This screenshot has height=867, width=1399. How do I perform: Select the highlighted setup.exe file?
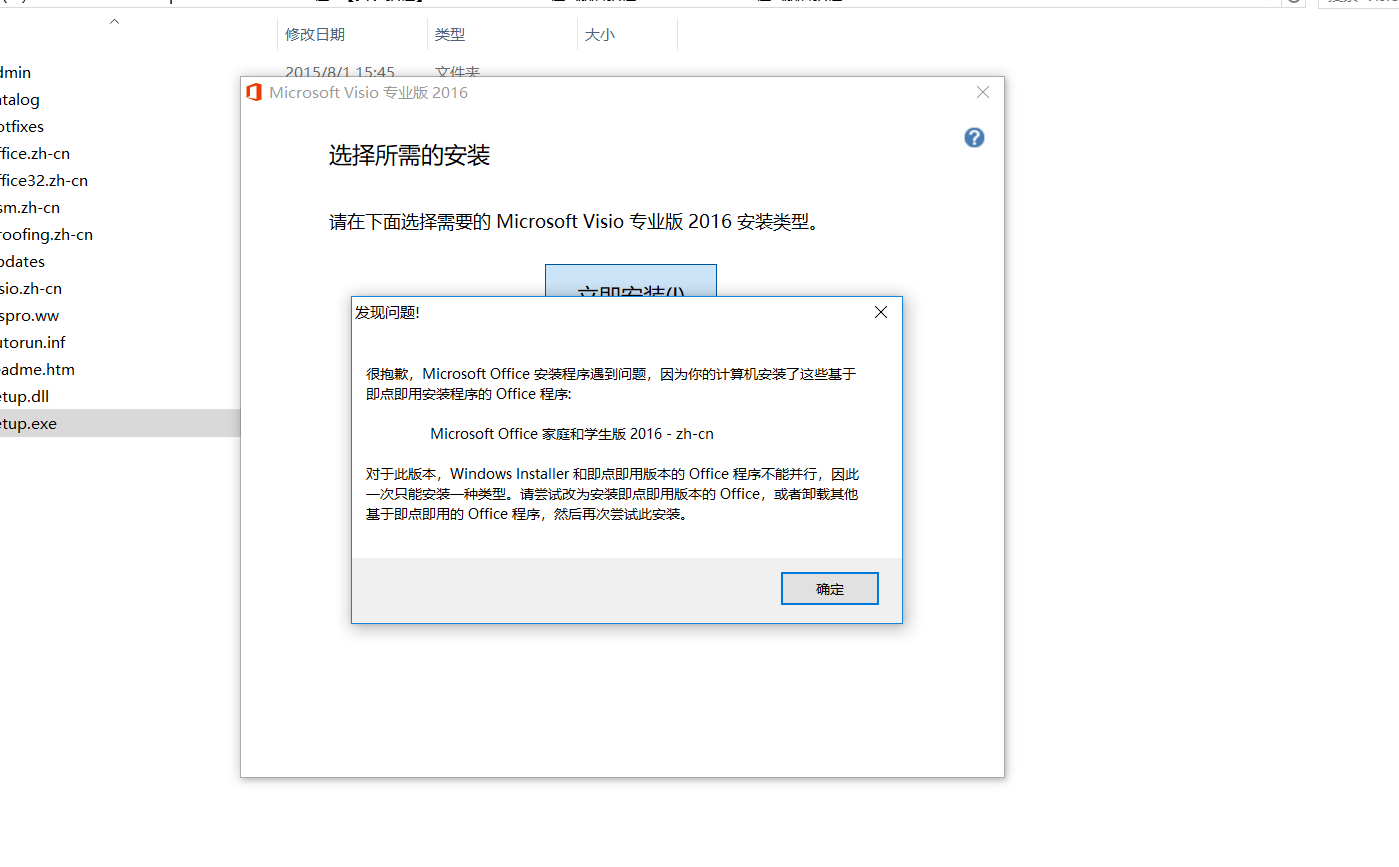coord(120,423)
